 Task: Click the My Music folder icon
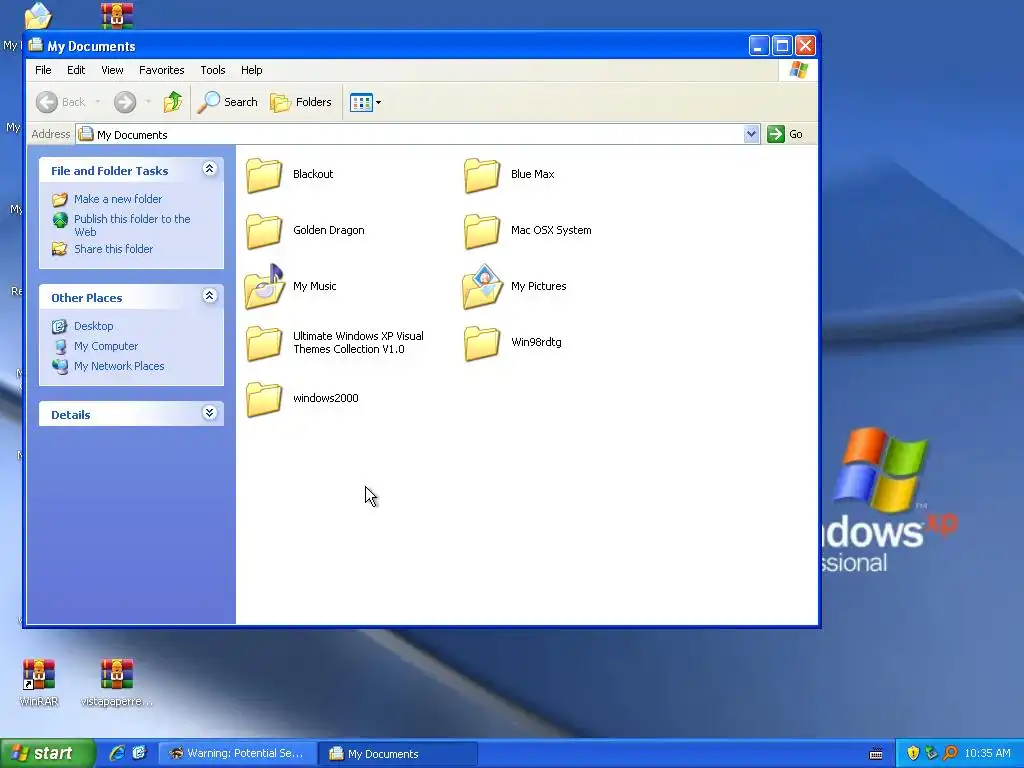tap(264, 286)
